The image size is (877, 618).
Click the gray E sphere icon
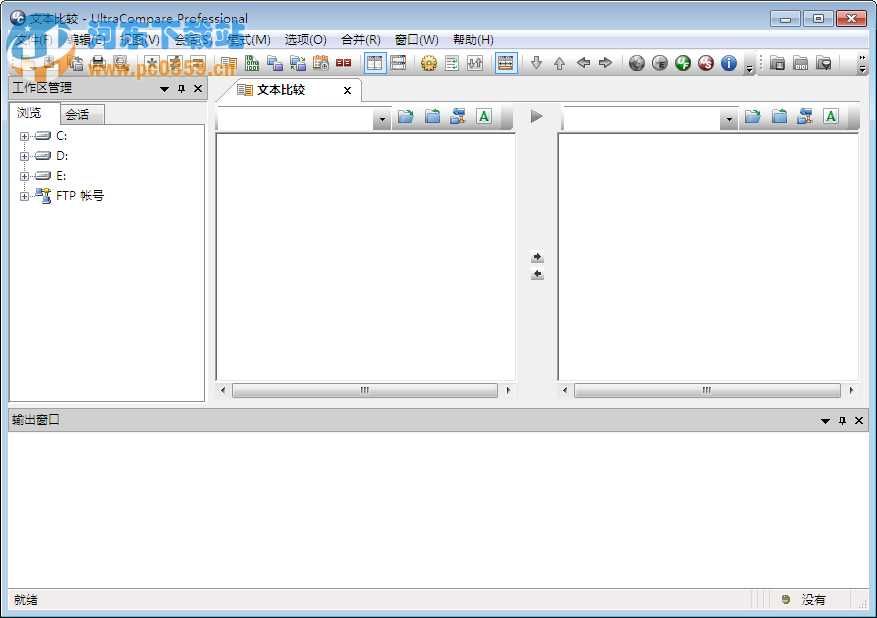coord(660,63)
